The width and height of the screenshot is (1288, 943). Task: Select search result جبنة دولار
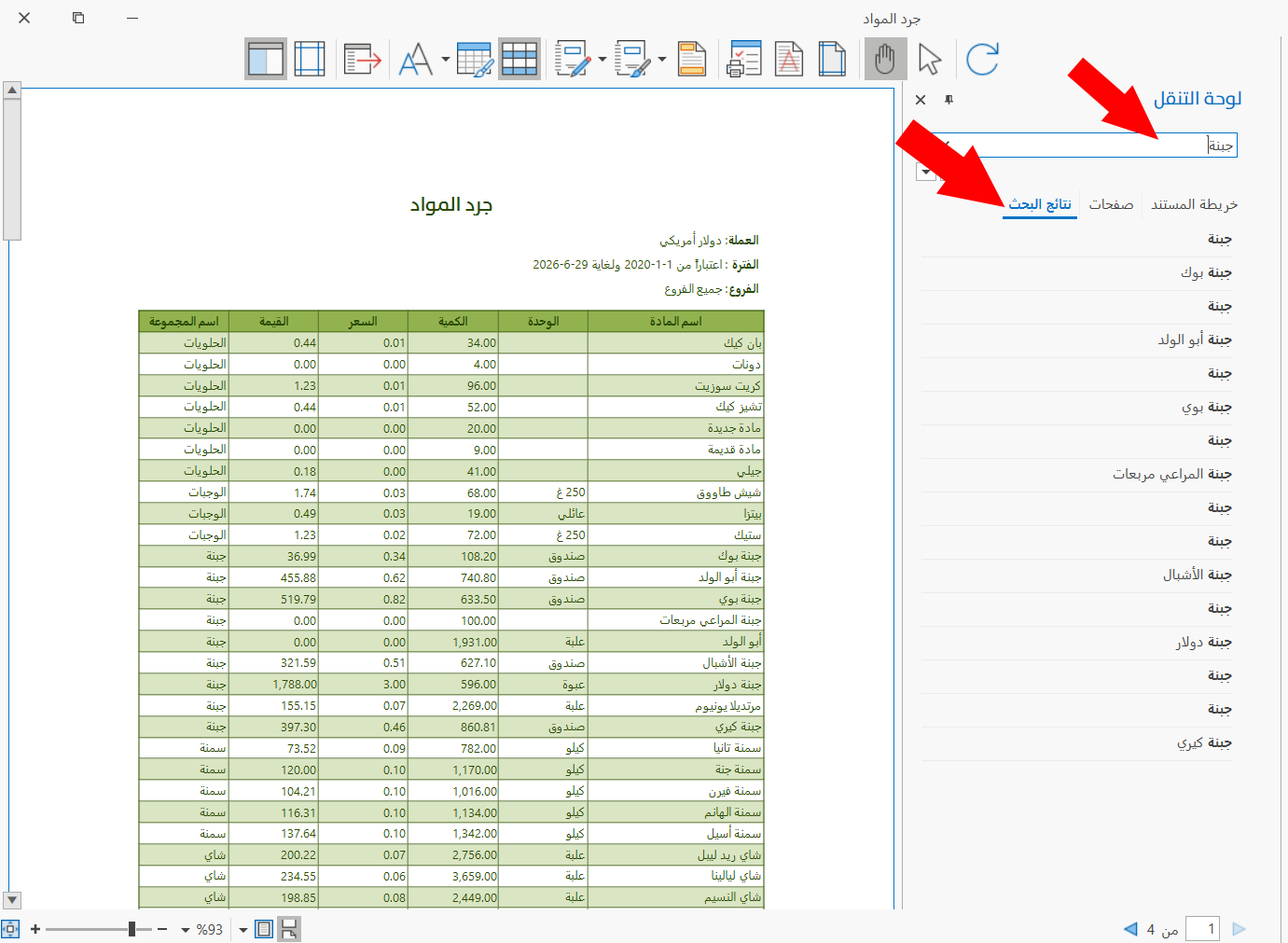1076,642
